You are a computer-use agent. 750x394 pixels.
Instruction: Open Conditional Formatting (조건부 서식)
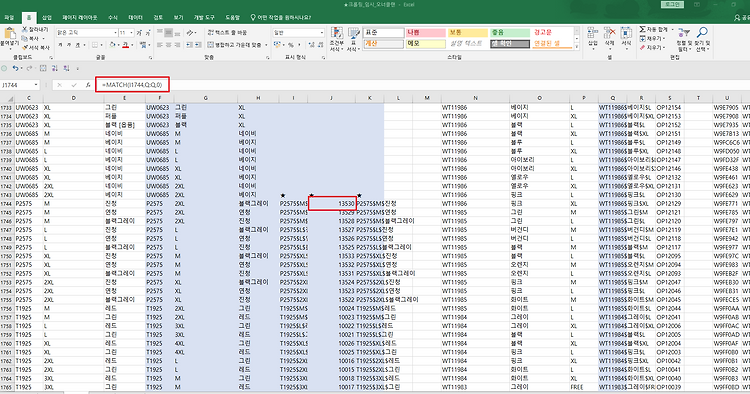337,40
